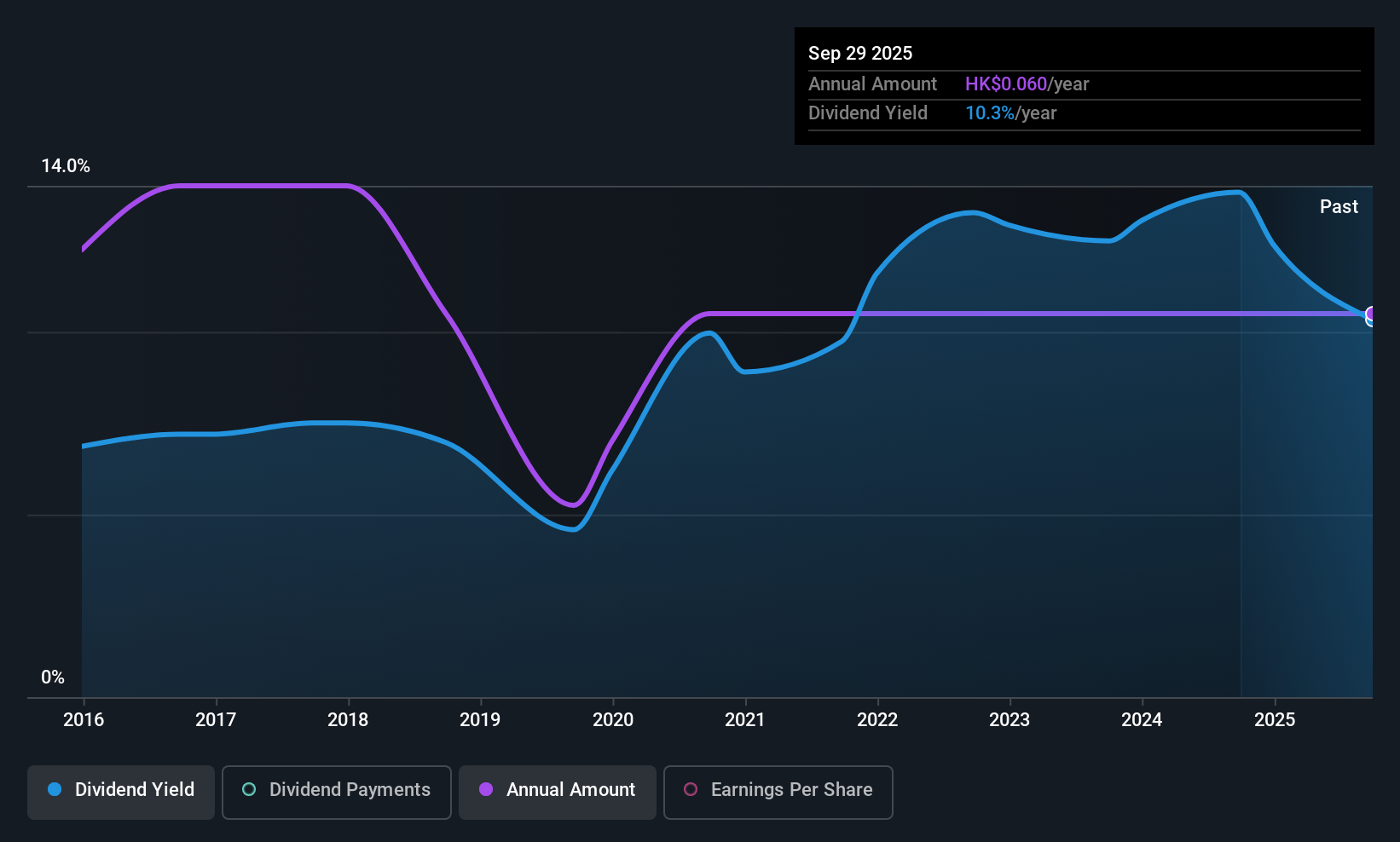Click the 2018 x-axis label
The image size is (1400, 842).
pyautogui.click(x=348, y=719)
